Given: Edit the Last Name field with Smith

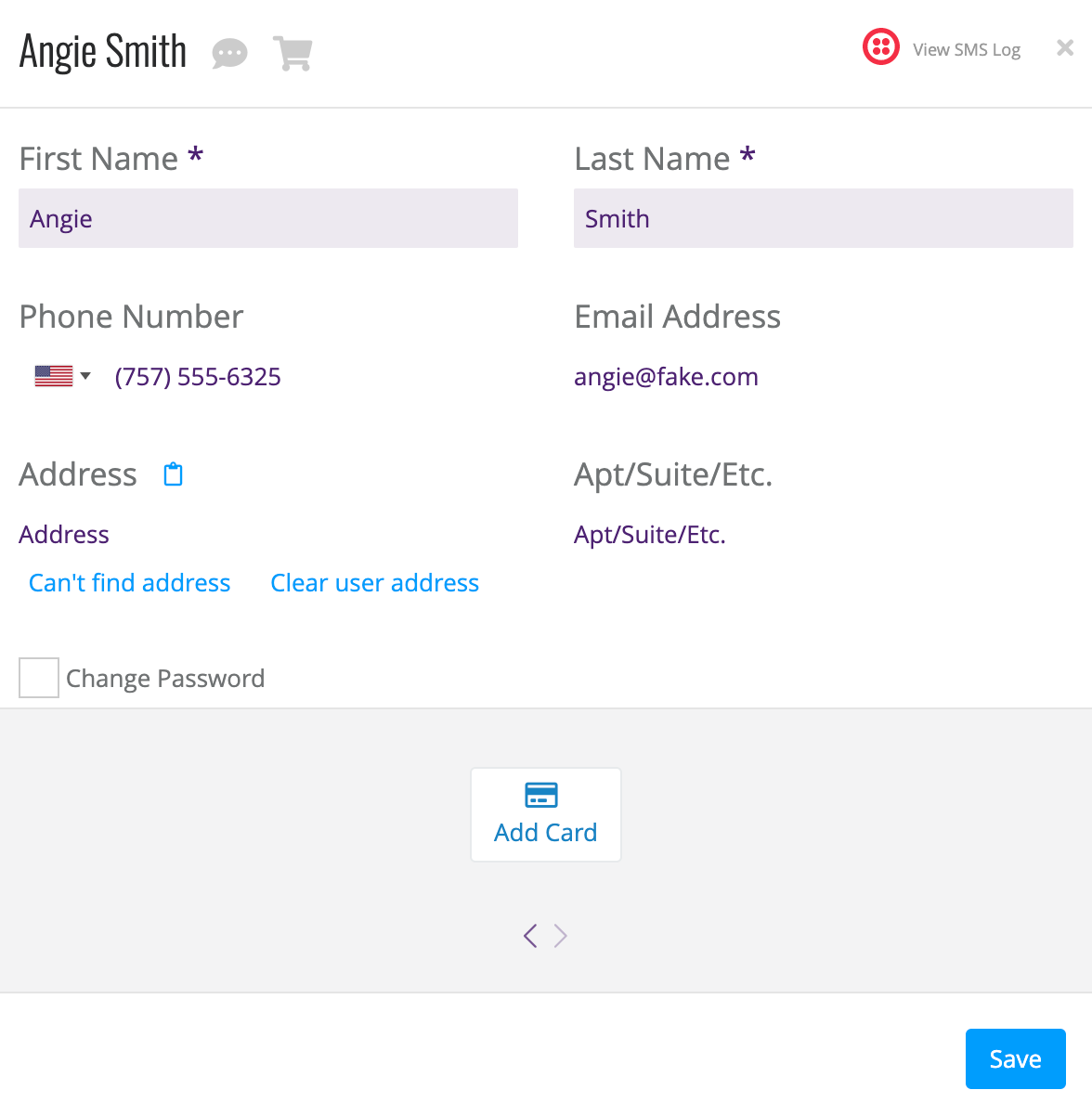Looking at the screenshot, I should point(824,218).
